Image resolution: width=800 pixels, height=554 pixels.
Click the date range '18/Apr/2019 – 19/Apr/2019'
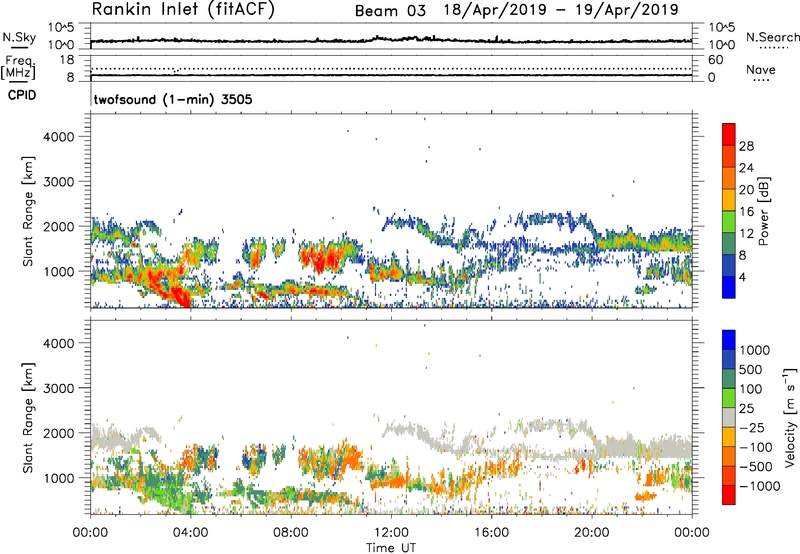click(561, 10)
